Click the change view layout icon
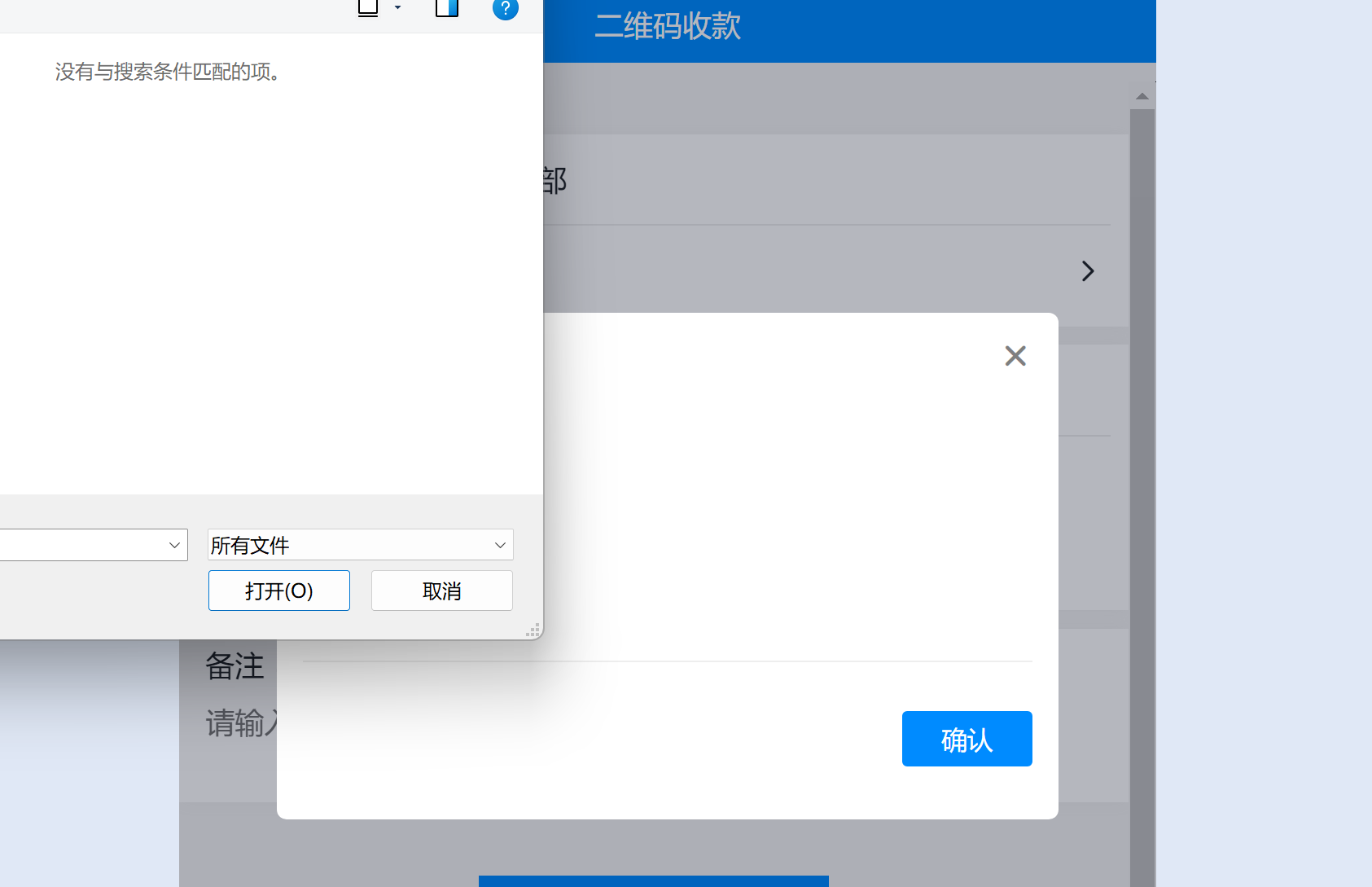 [368, 9]
